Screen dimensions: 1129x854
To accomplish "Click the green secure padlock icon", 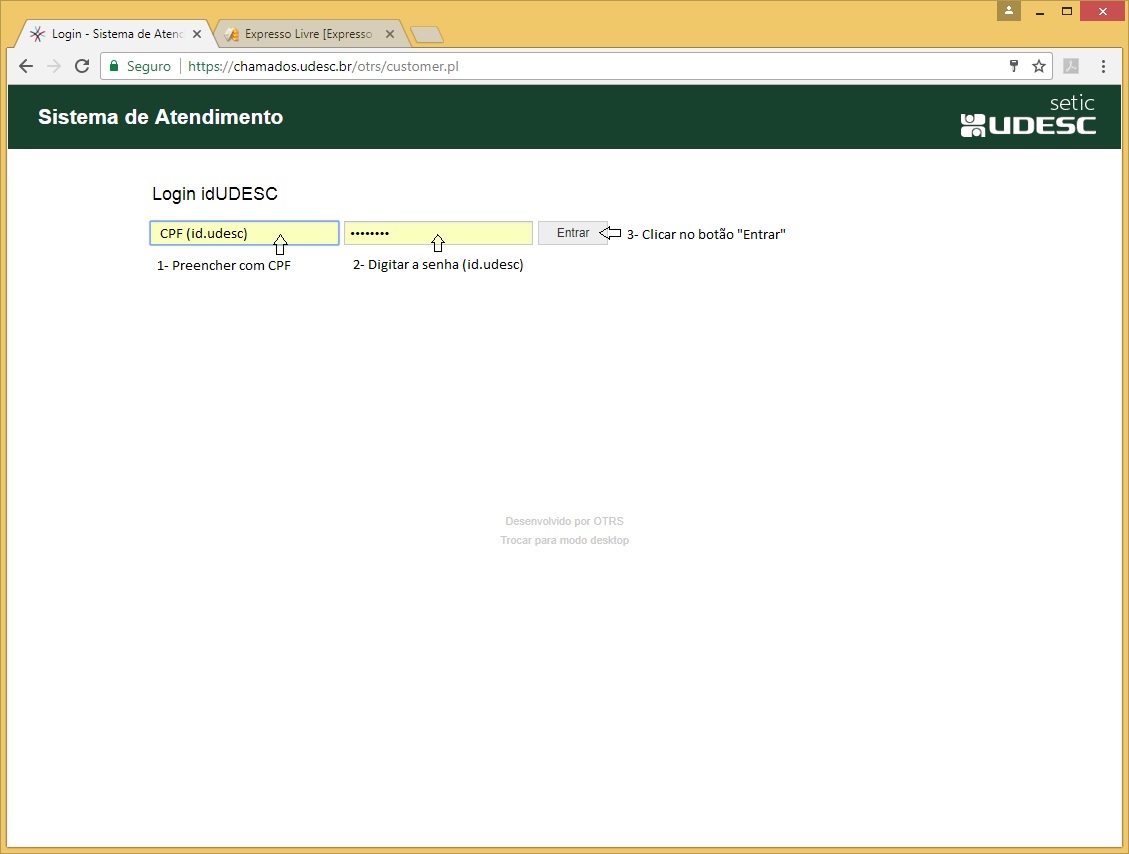I will tap(114, 66).
